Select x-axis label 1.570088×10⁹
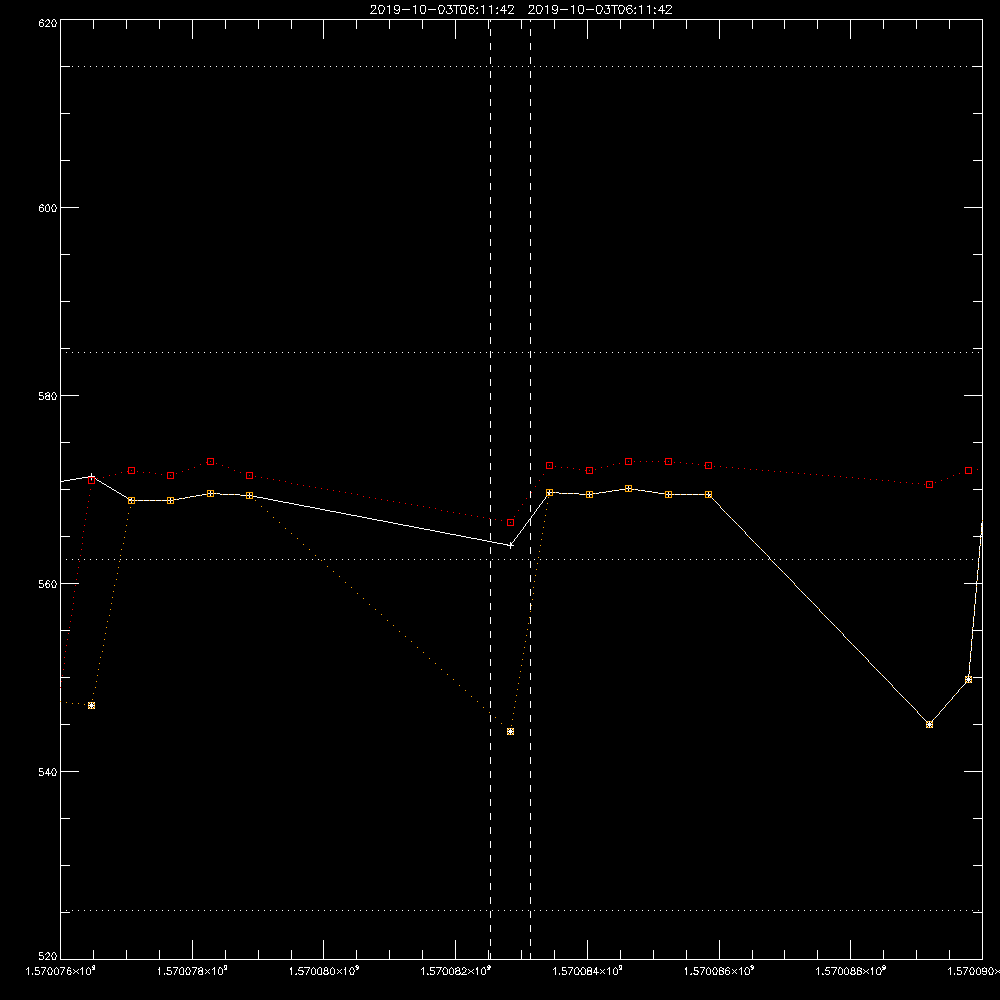The width and height of the screenshot is (1000, 1000). pos(851,971)
